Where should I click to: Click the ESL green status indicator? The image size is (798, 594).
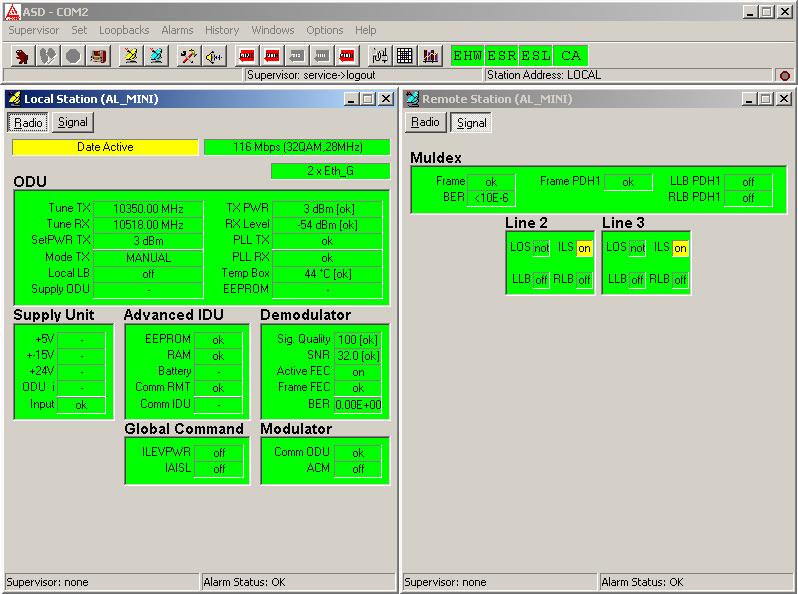535,55
